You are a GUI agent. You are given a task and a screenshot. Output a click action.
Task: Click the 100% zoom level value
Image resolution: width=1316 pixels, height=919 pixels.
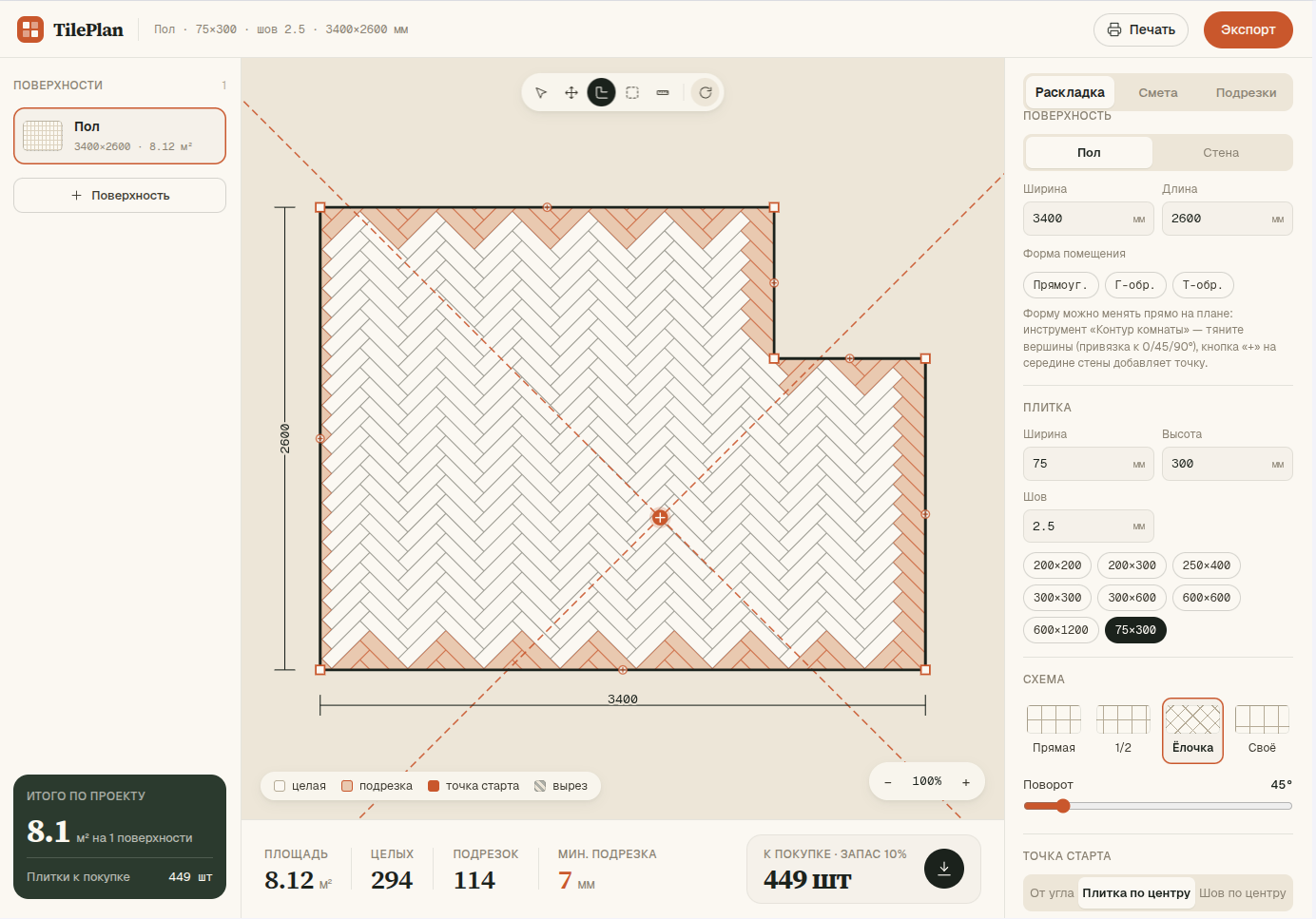click(927, 781)
